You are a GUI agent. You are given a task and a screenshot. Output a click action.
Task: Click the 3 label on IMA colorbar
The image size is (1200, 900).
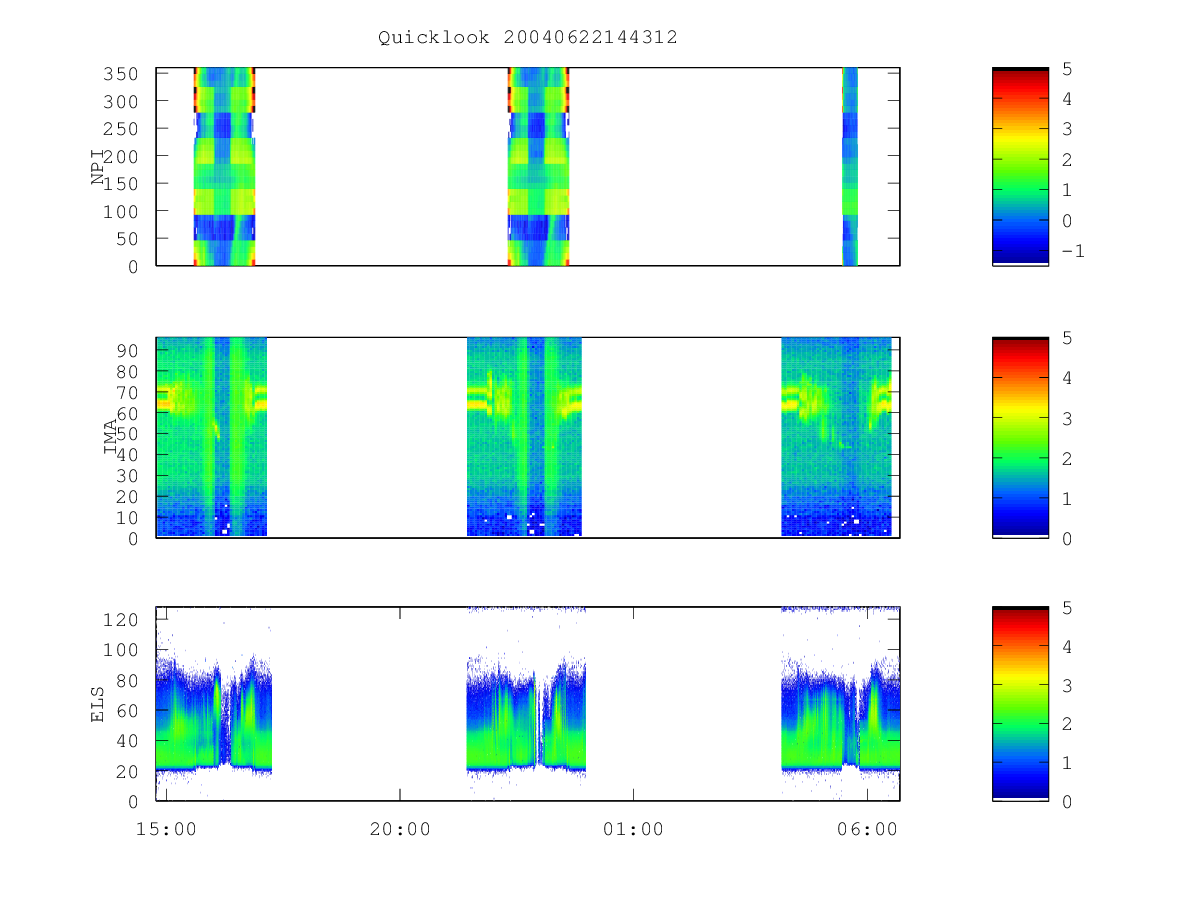coord(1066,418)
